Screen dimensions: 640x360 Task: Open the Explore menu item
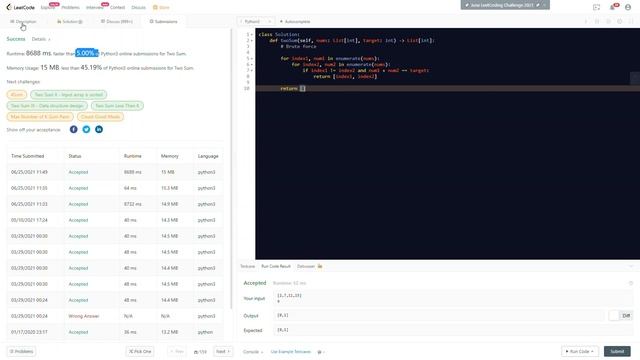point(47,7)
